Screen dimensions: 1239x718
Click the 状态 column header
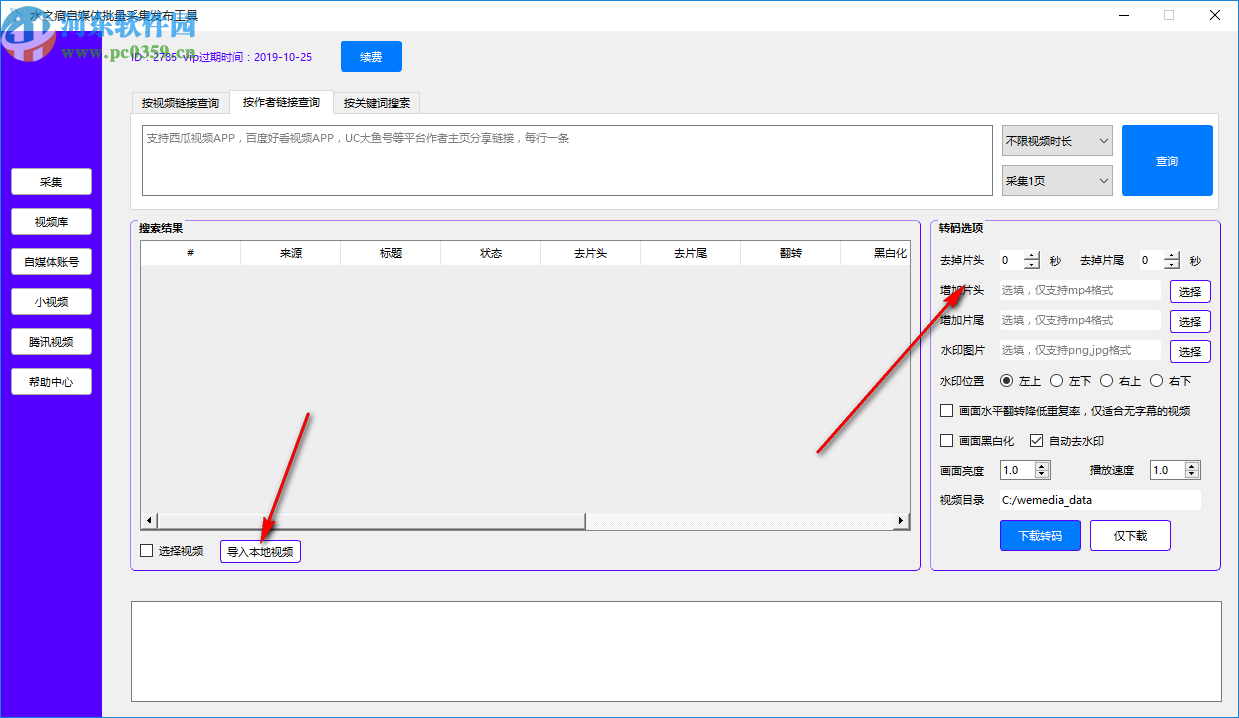(491, 253)
